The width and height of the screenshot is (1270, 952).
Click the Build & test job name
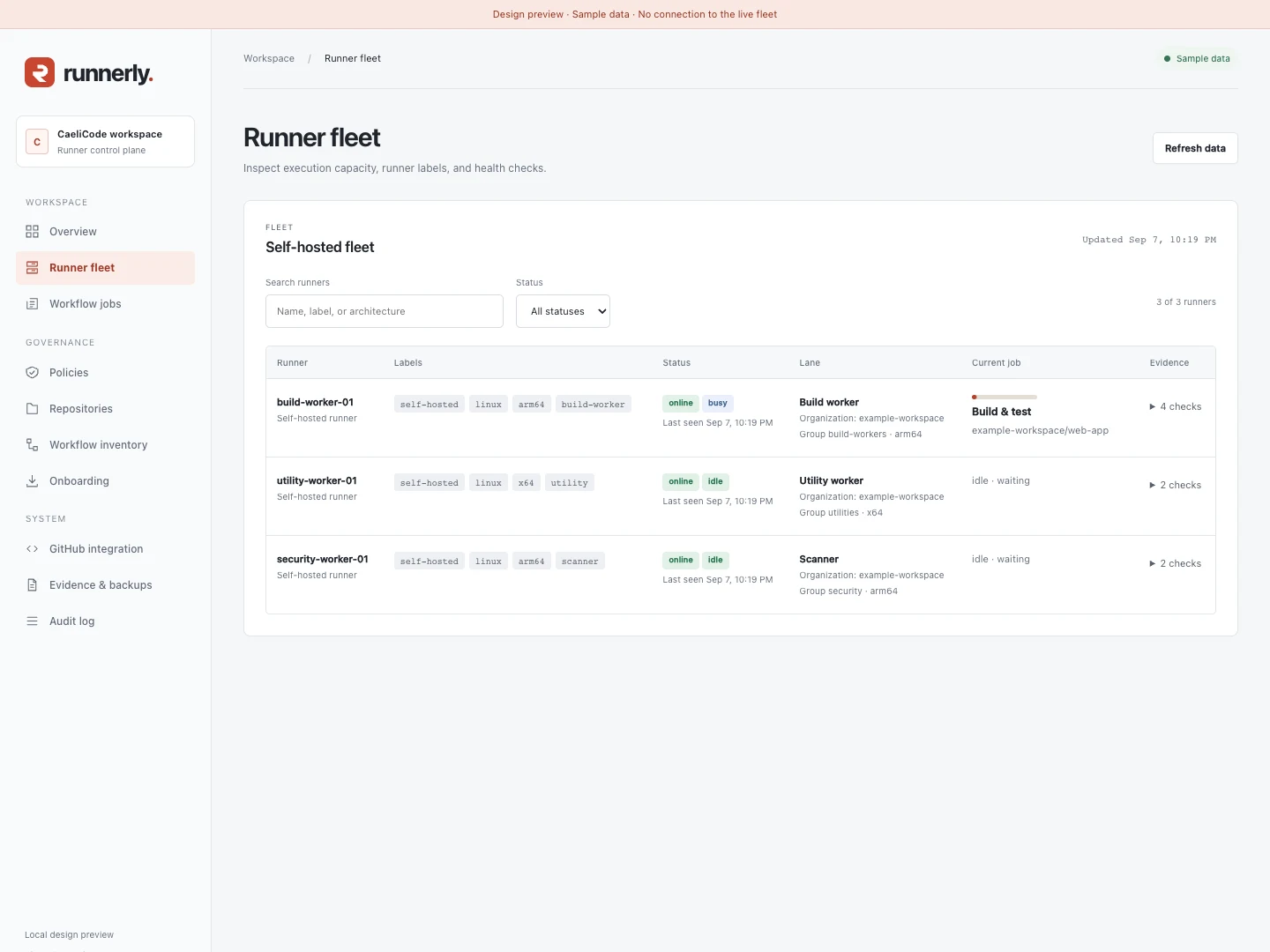point(1001,412)
